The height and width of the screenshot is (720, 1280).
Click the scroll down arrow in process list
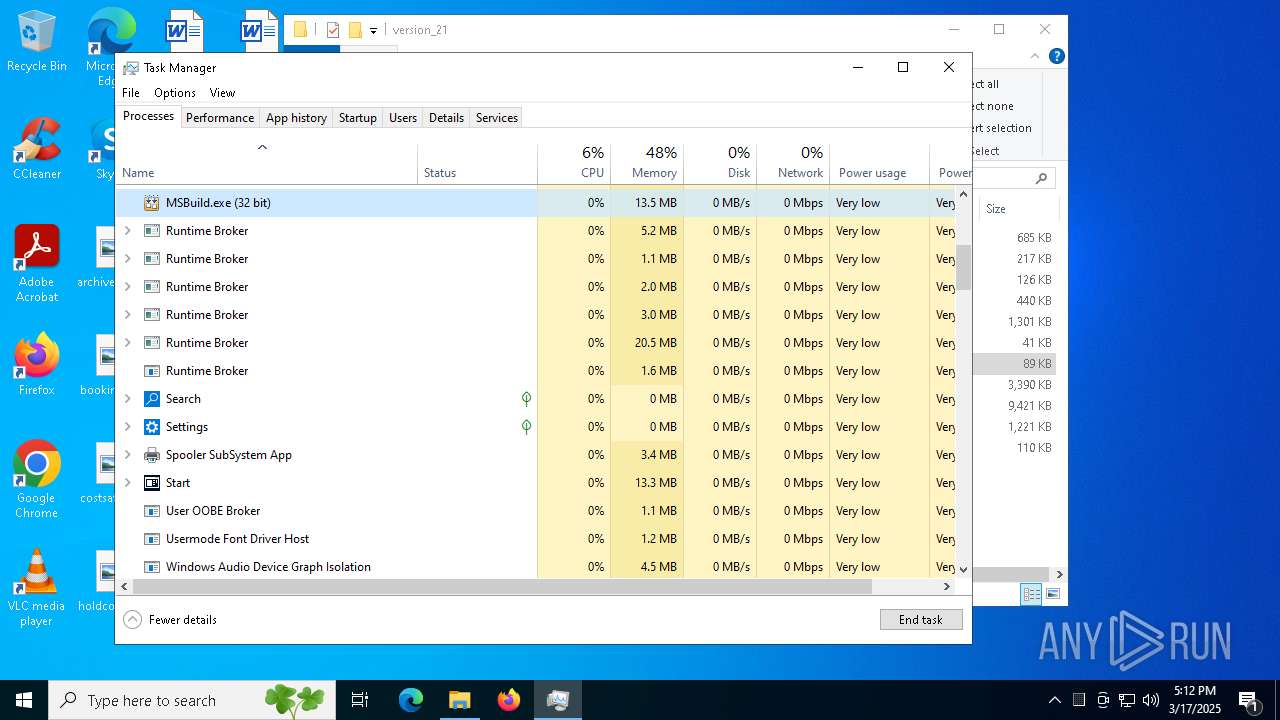tap(964, 569)
